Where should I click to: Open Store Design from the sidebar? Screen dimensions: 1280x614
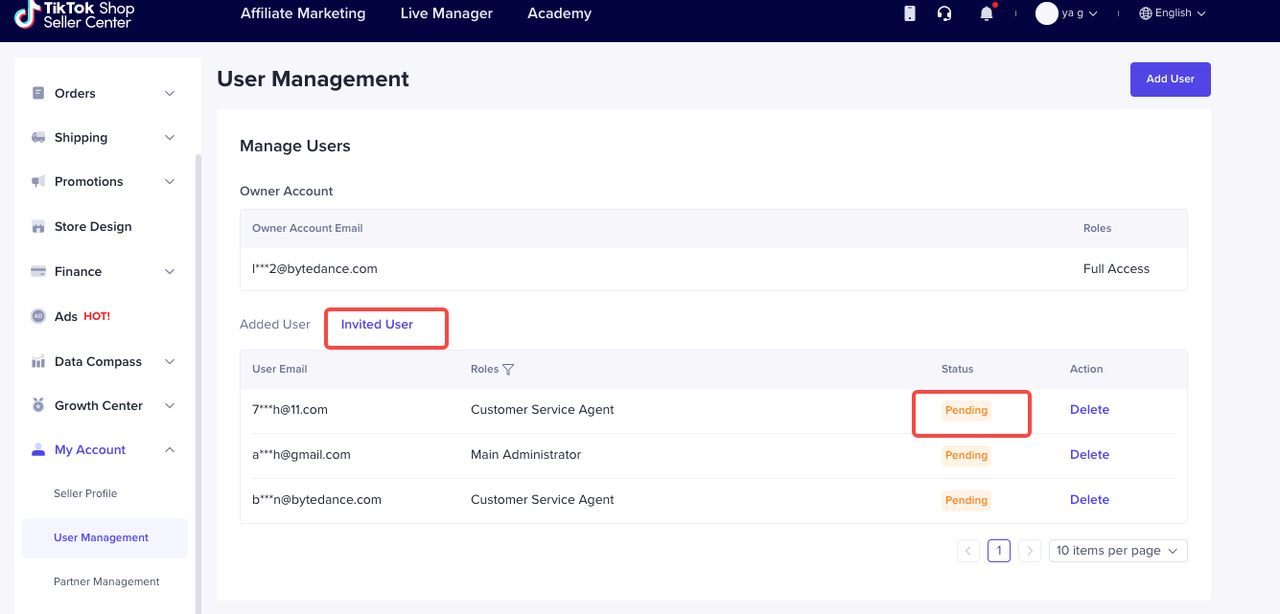tap(93, 227)
